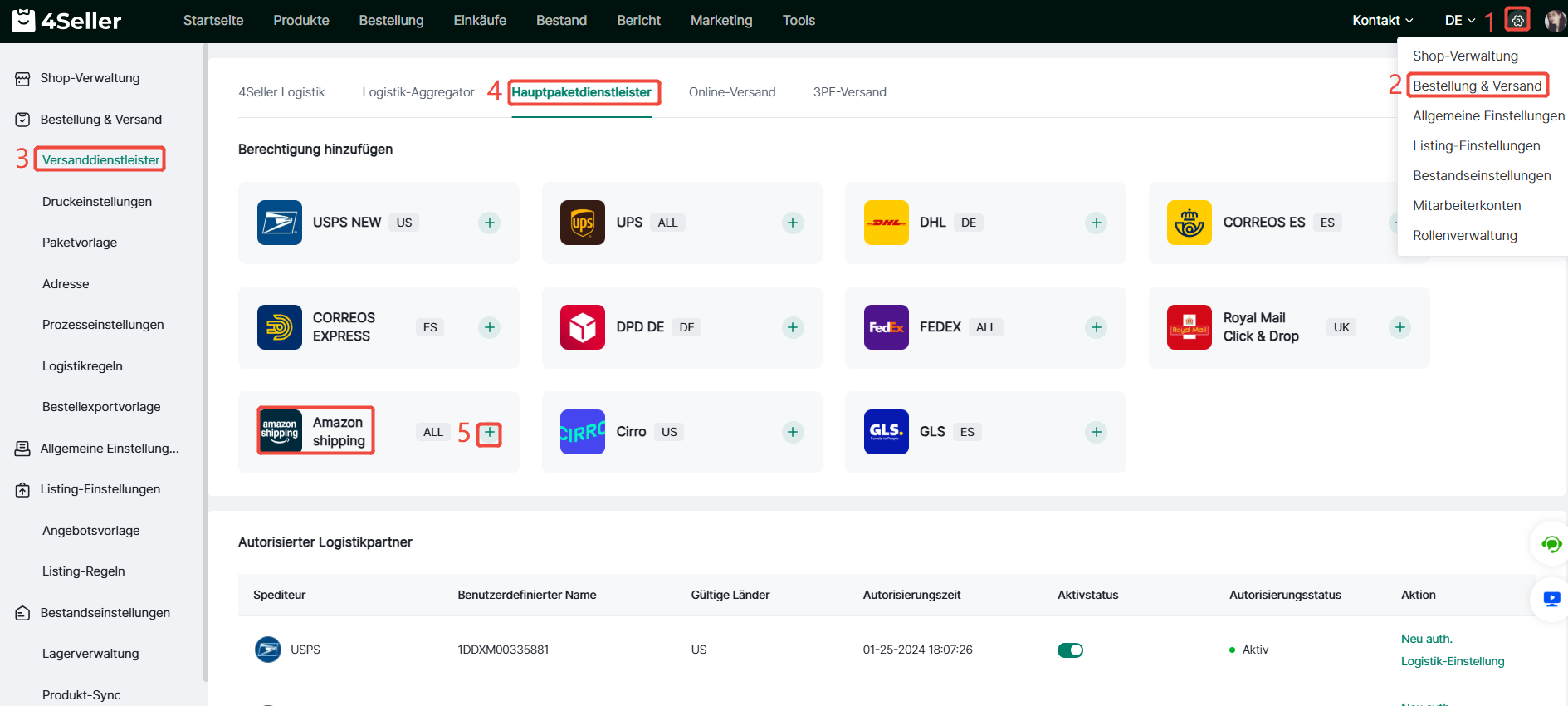Click Neu auth. link for USPS
Viewport: 1568px width, 706px height.
(x=1427, y=639)
